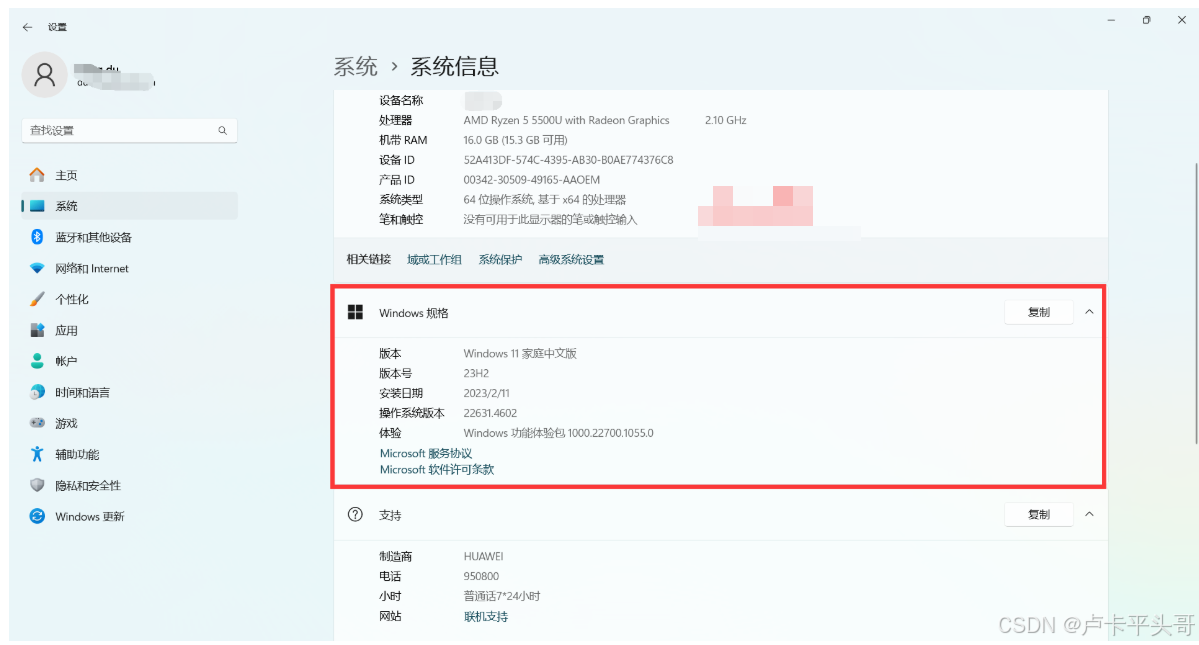The width and height of the screenshot is (1199, 645).
Task: Click the version number 23H2
Action: [476, 373]
